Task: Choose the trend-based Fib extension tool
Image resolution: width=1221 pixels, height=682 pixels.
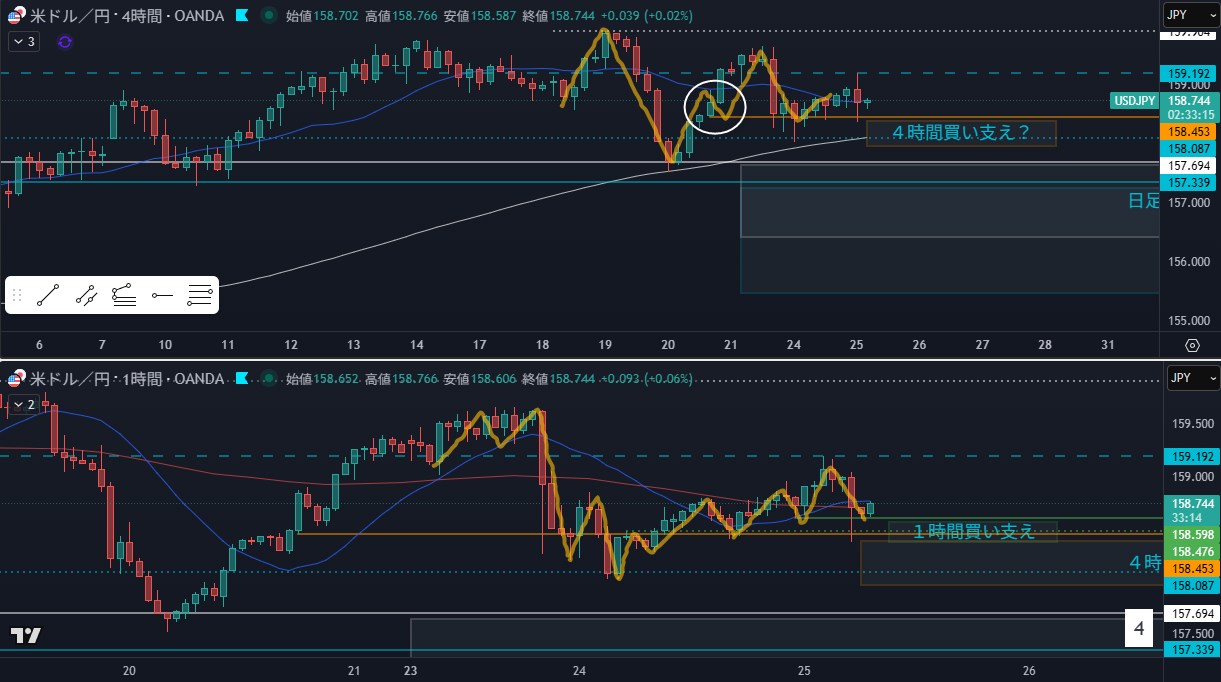Action: pos(124,295)
